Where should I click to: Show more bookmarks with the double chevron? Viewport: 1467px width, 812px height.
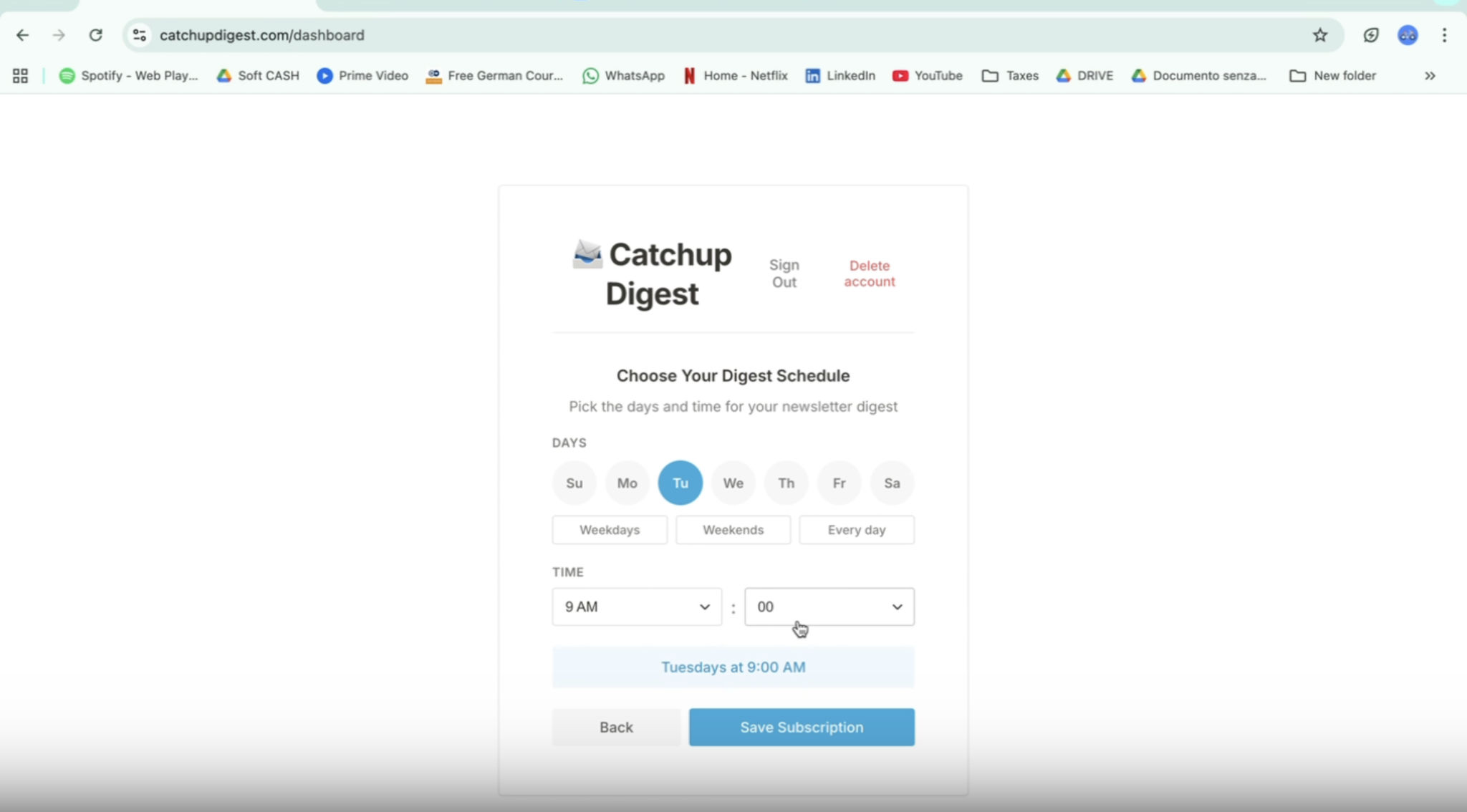click(x=1430, y=76)
